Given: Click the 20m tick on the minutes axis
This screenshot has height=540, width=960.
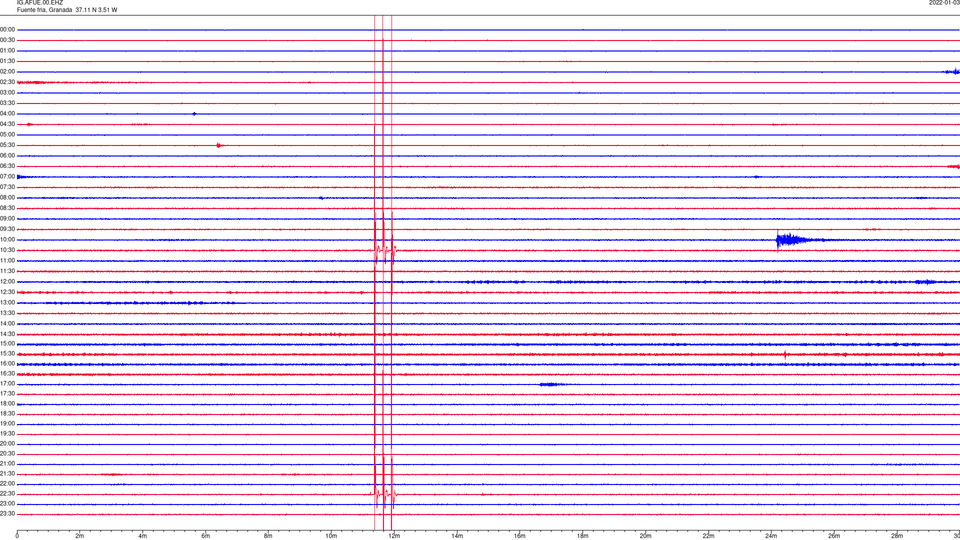Looking at the screenshot, I should 645,536.
